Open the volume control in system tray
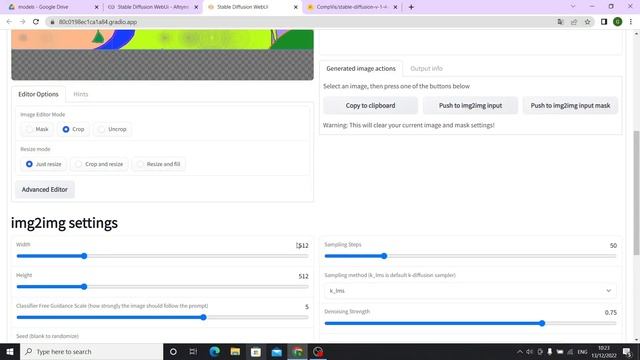 (x=529, y=351)
